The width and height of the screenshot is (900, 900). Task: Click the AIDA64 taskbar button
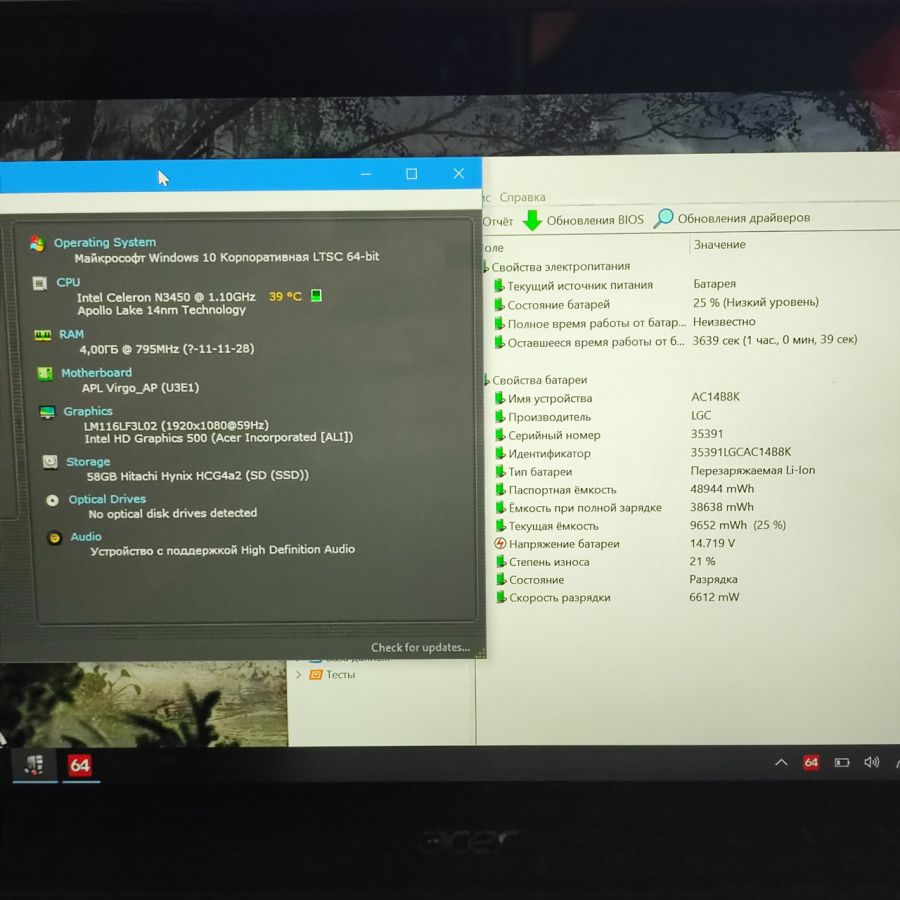[80, 765]
